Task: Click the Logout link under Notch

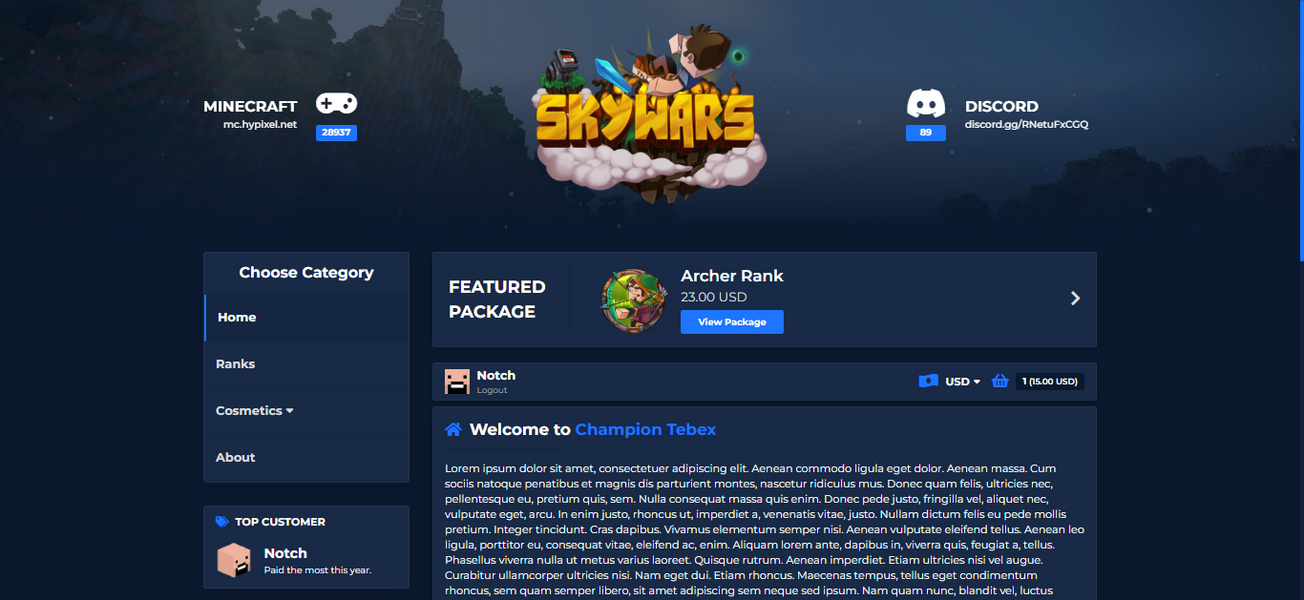Action: coord(491,390)
